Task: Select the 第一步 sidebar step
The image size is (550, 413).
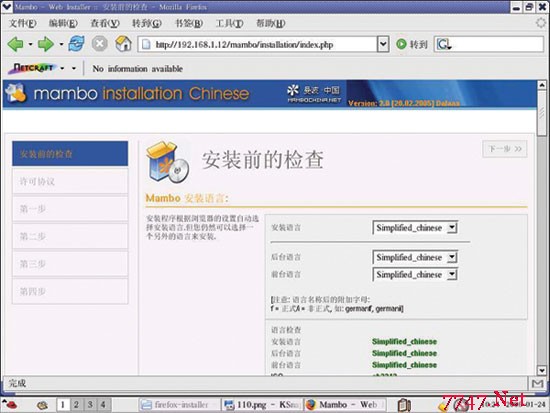Action: tap(70, 209)
